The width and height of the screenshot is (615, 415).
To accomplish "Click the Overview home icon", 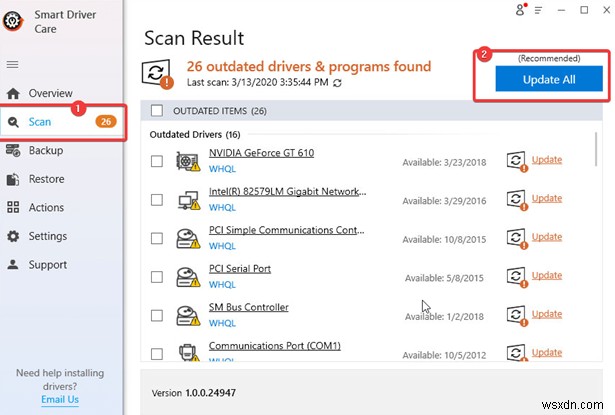I will coord(13,93).
